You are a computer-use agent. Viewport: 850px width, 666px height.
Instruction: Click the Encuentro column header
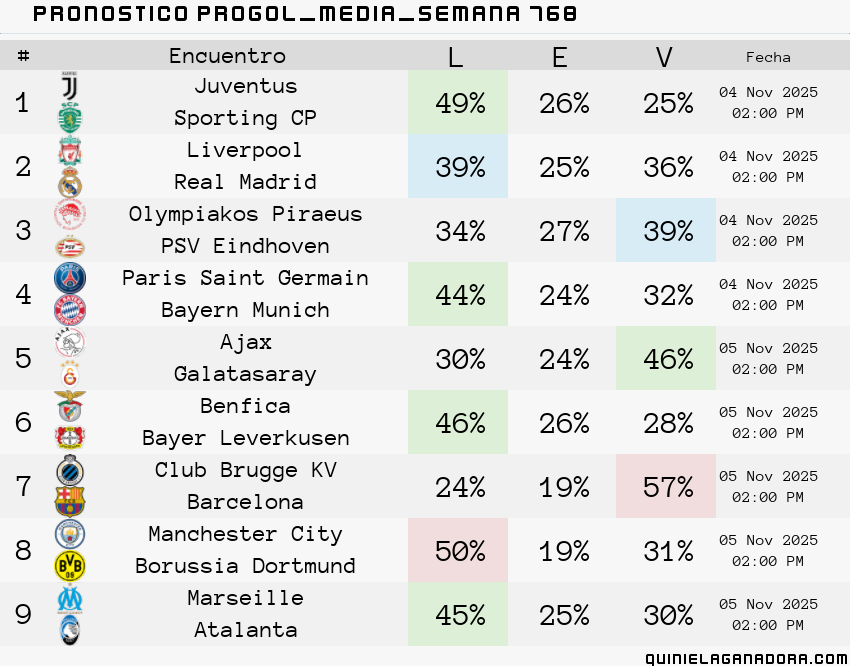tap(227, 56)
